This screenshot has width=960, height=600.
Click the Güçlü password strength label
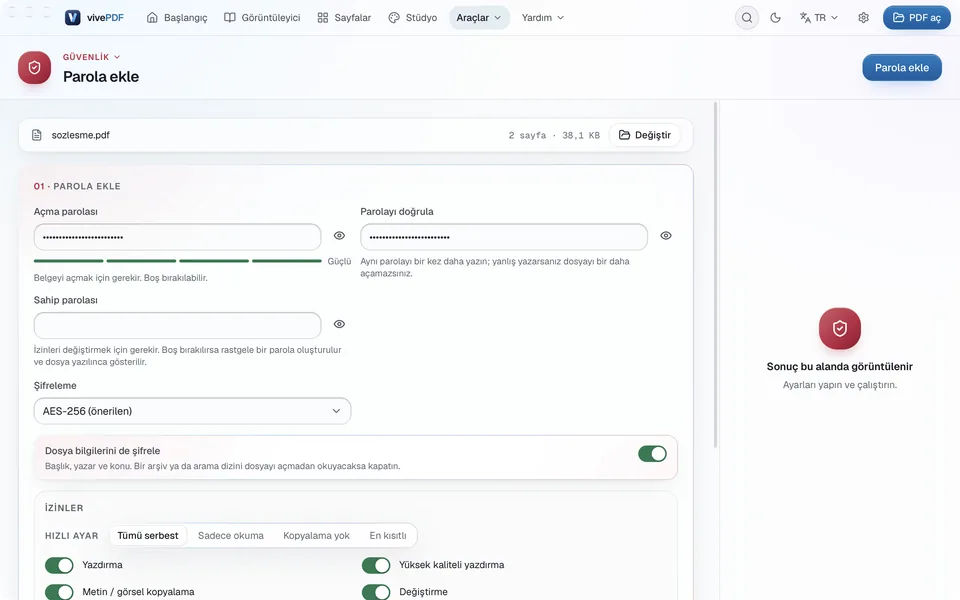(339, 261)
